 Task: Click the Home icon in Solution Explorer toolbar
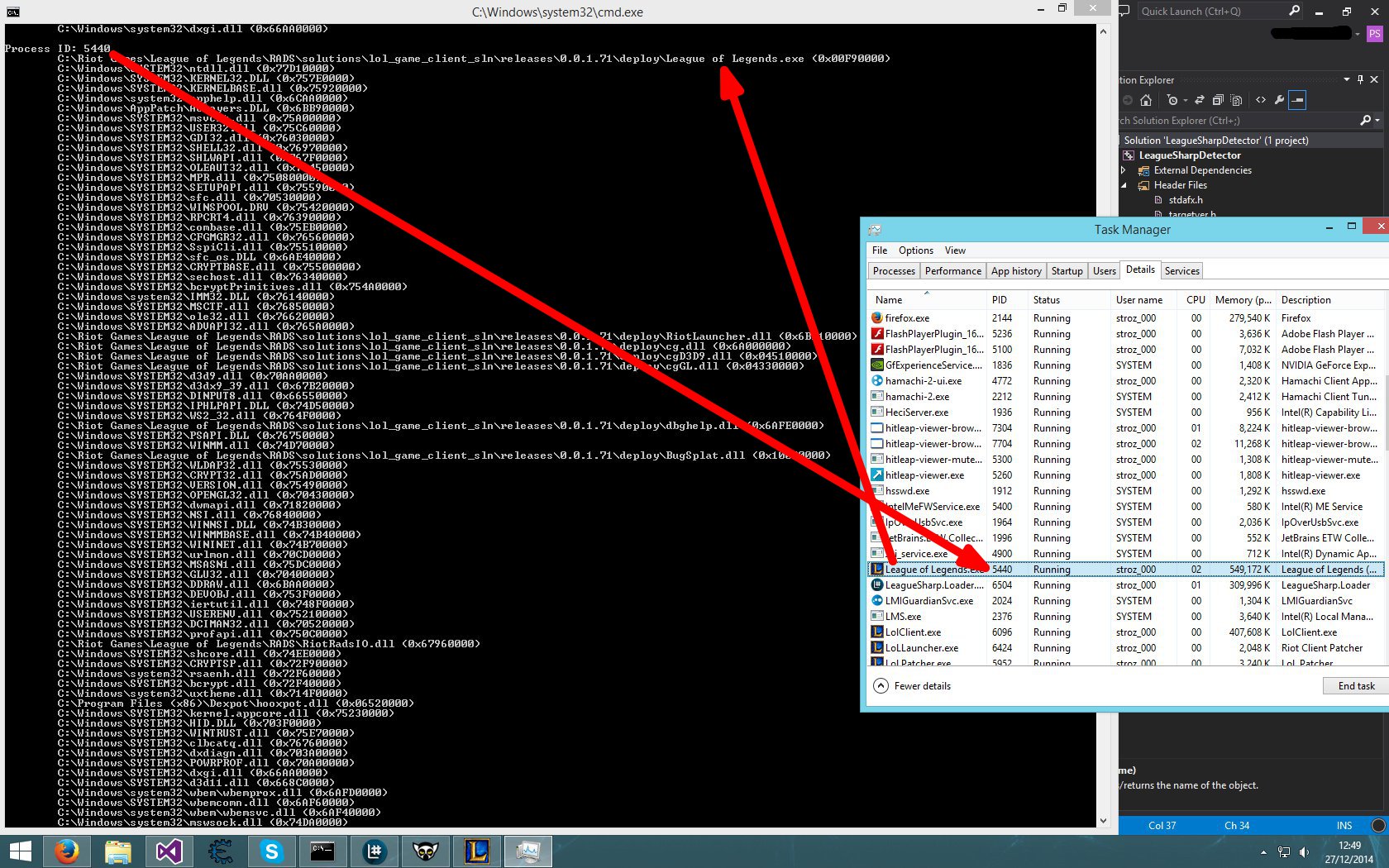point(1146,100)
